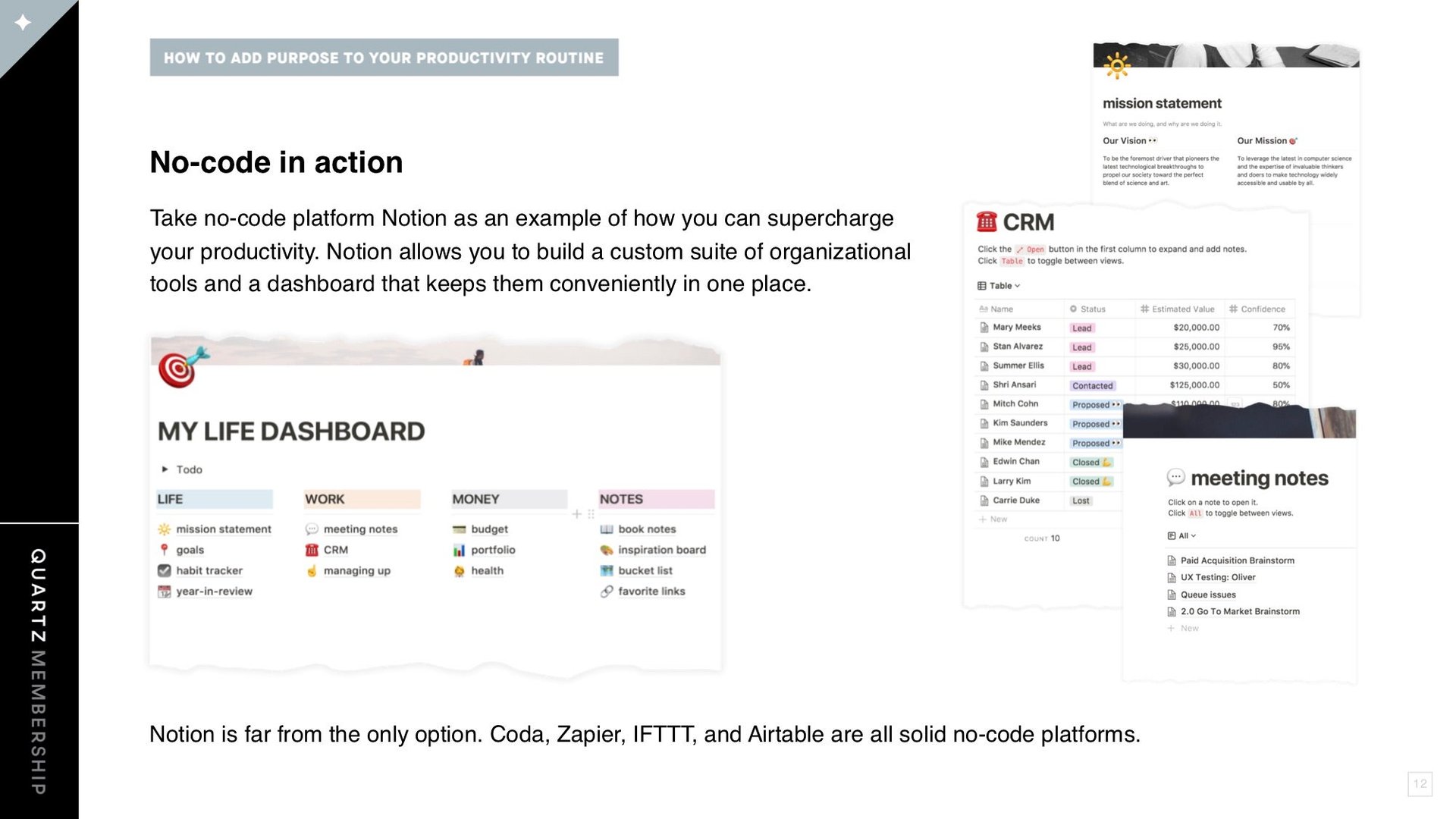Screen dimensions: 1456x819
Task: Click the calendar icon beside year-in-review
Action: (x=164, y=591)
